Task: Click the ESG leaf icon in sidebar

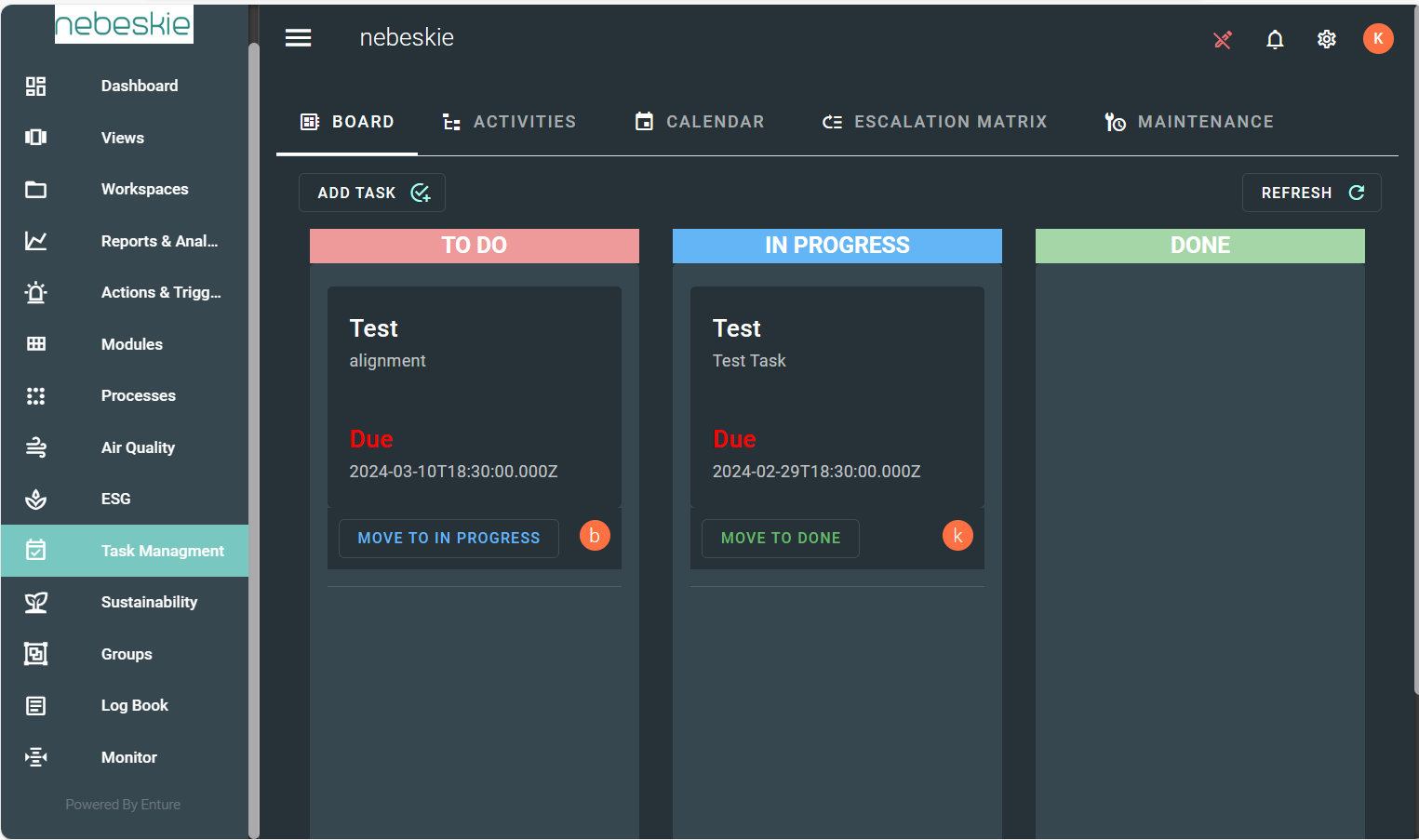Action: [x=36, y=500]
